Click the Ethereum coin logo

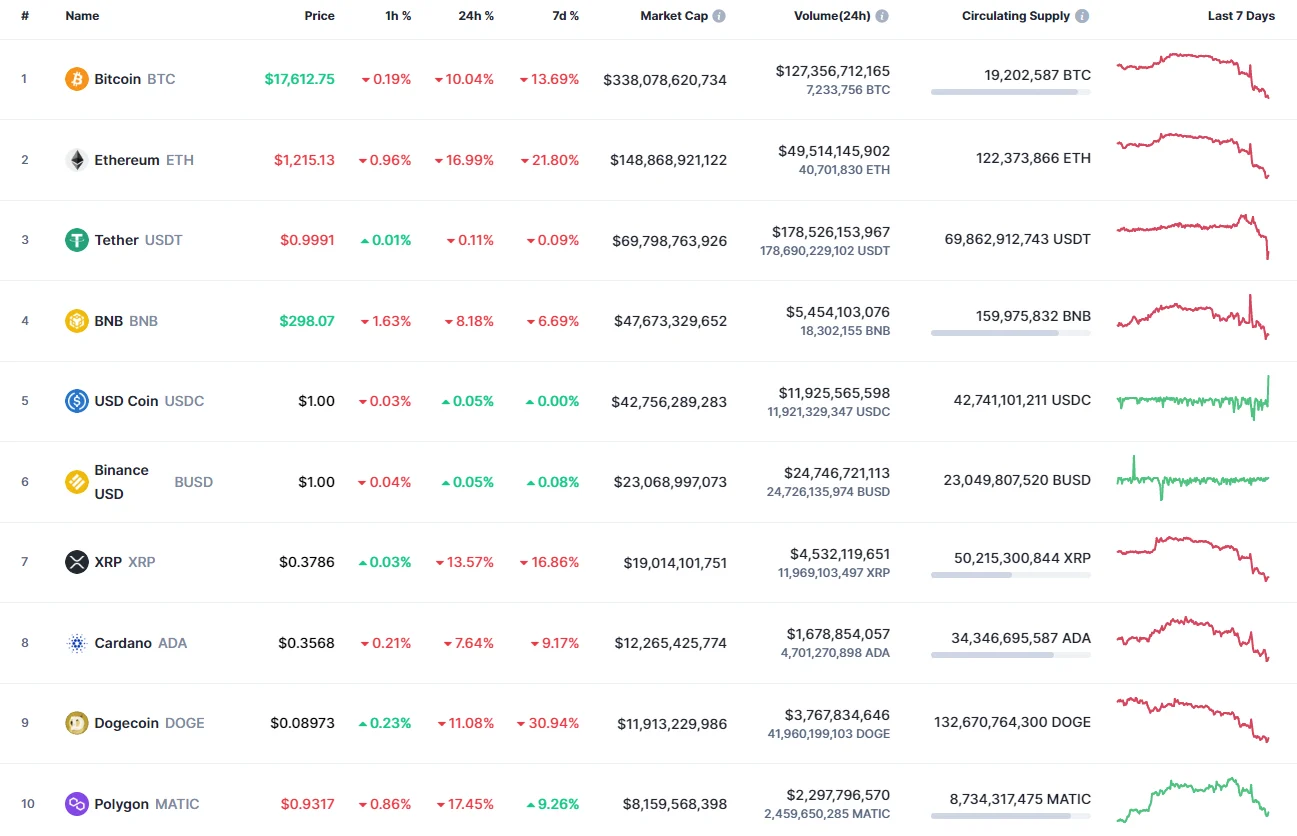[x=77, y=159]
